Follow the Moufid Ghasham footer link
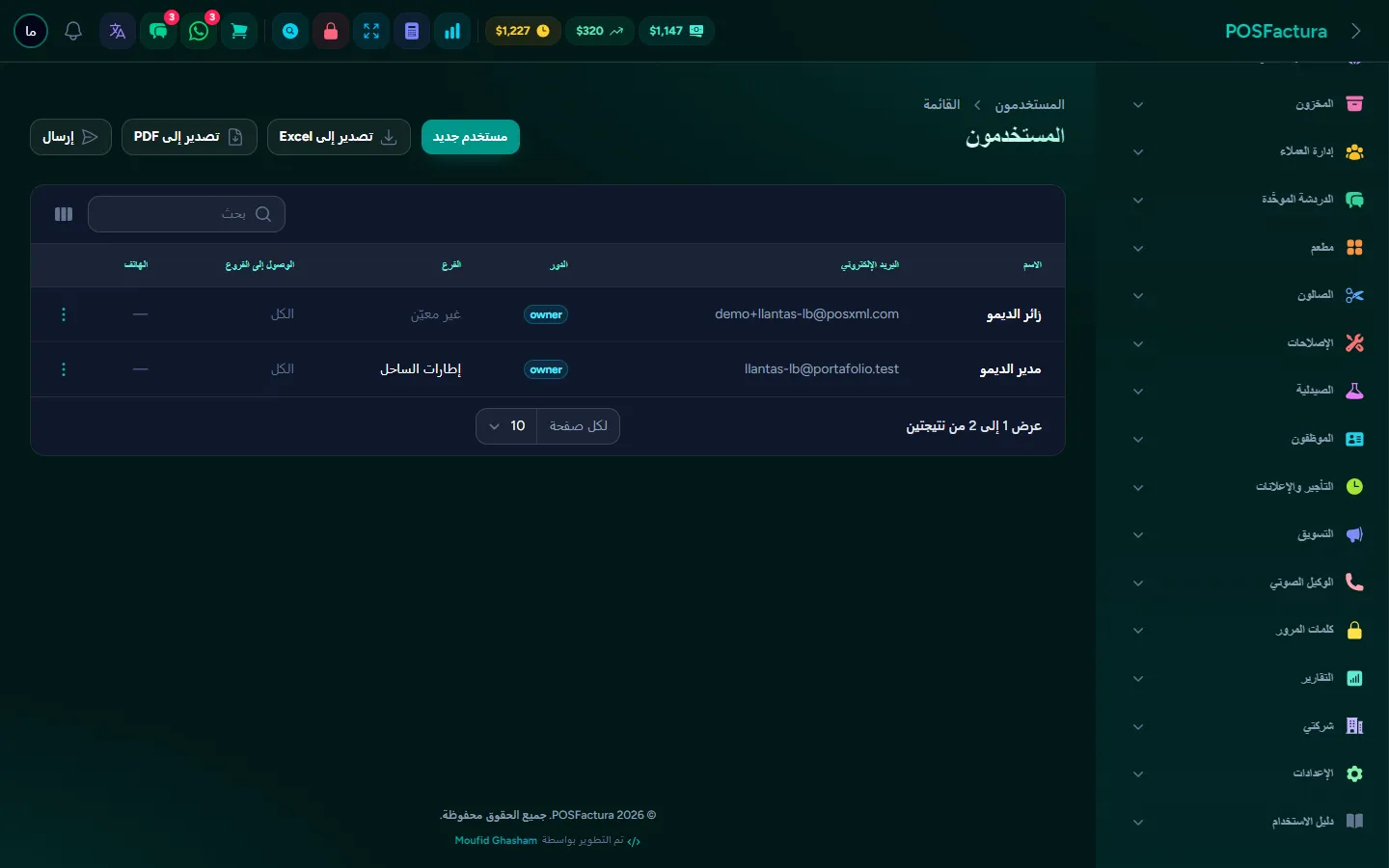Viewport: 1389px width, 868px height. 496,841
